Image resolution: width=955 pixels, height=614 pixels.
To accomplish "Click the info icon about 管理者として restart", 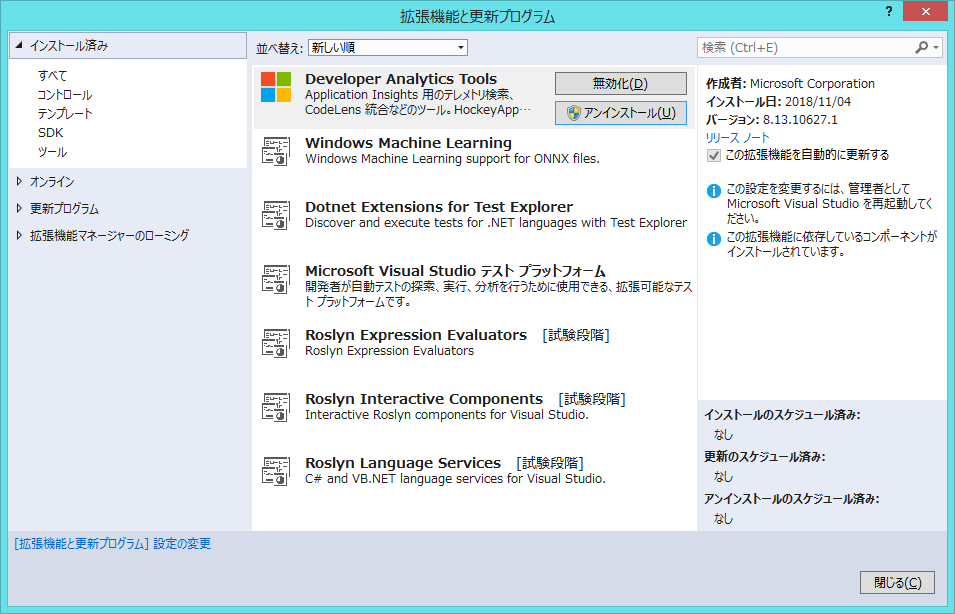I will tap(714, 191).
